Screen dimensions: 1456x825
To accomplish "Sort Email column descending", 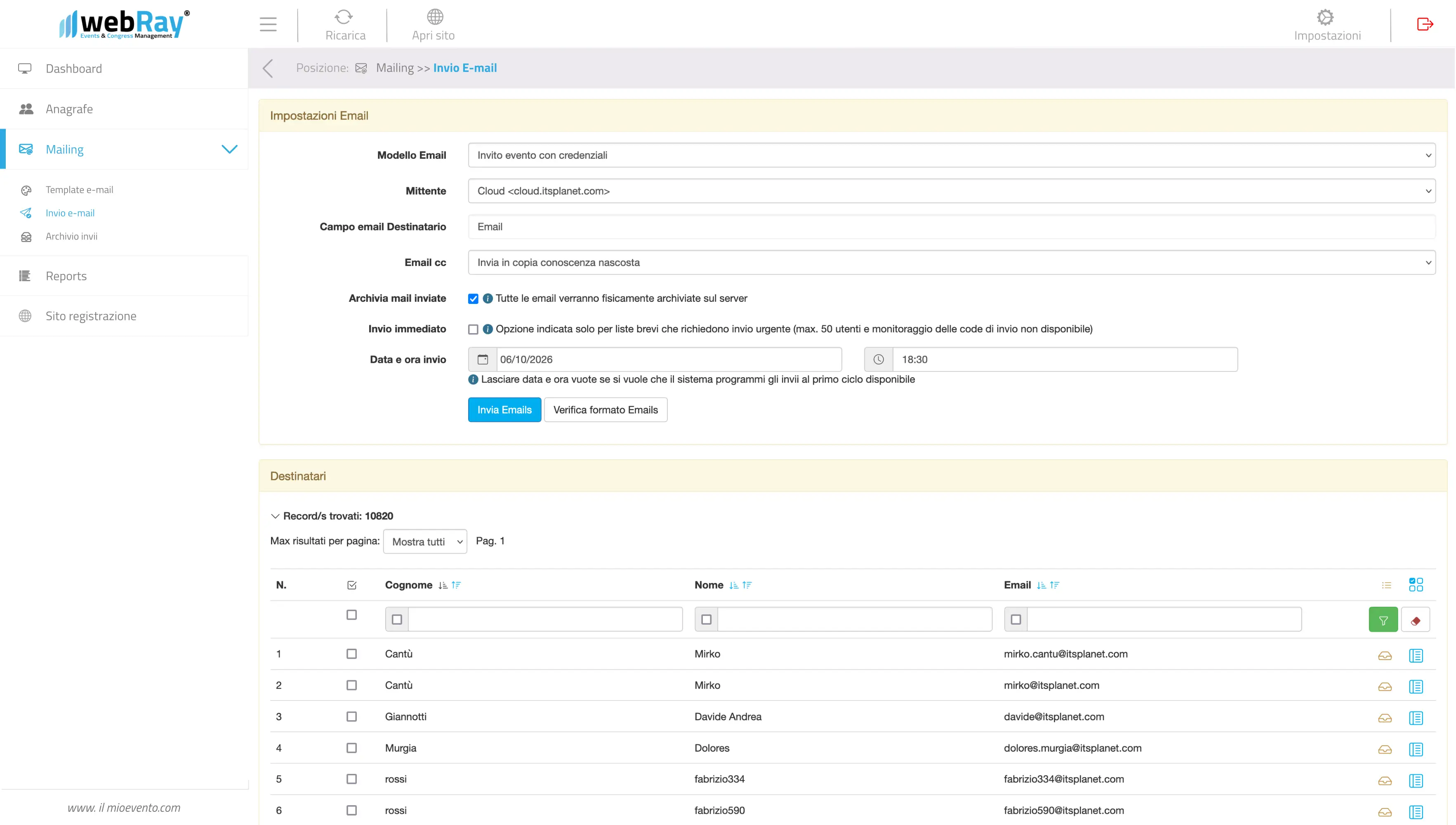I will pos(1054,585).
